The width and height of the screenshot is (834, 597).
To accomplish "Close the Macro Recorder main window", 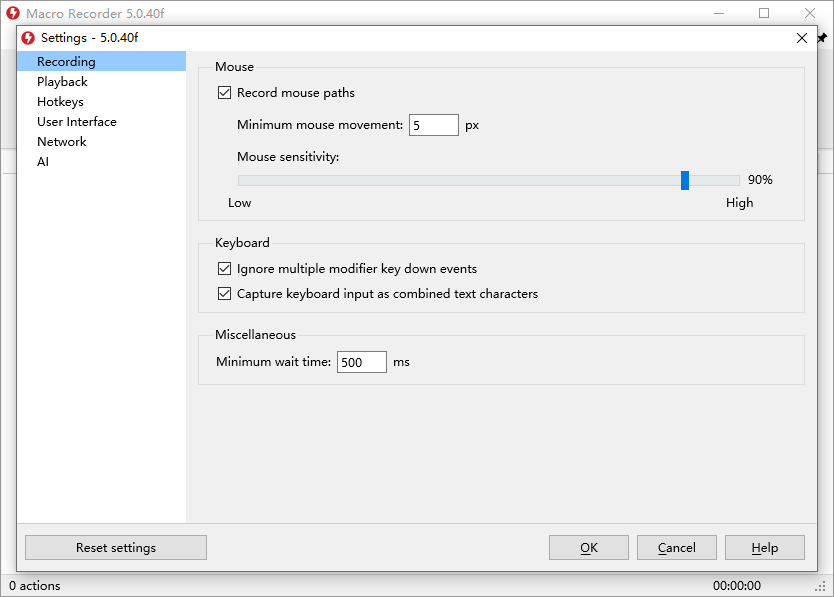I will (810, 13).
